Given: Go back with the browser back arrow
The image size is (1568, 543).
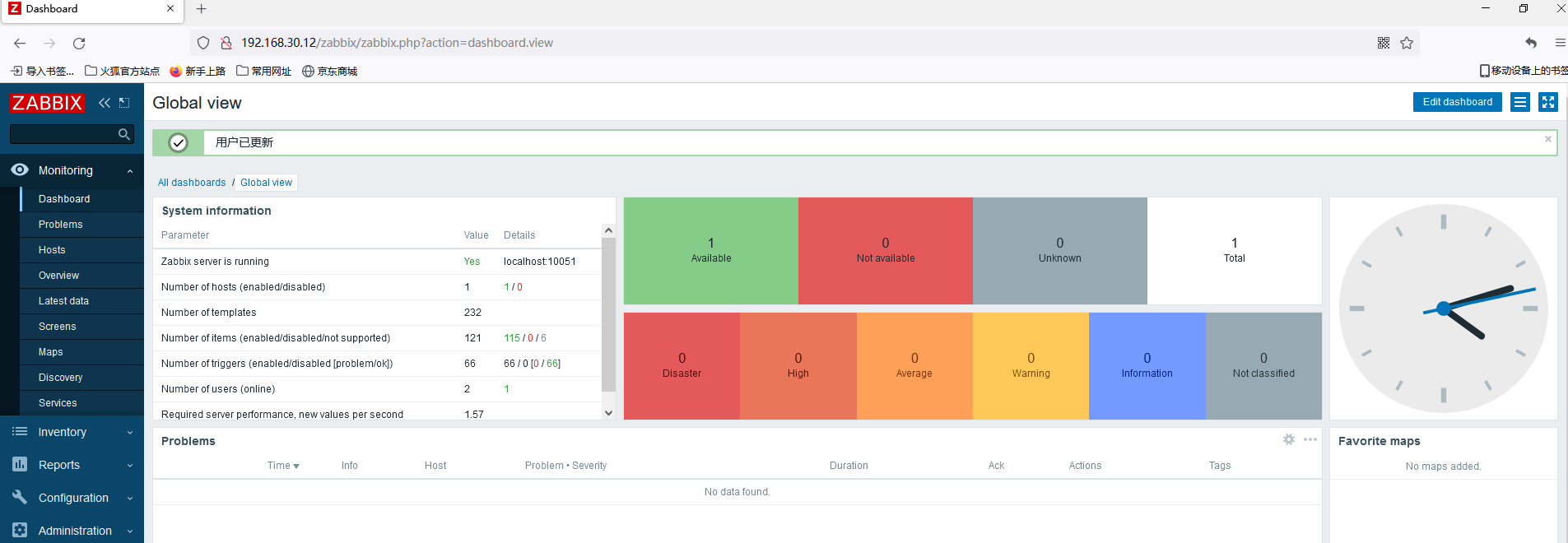Looking at the screenshot, I should click(x=20, y=43).
